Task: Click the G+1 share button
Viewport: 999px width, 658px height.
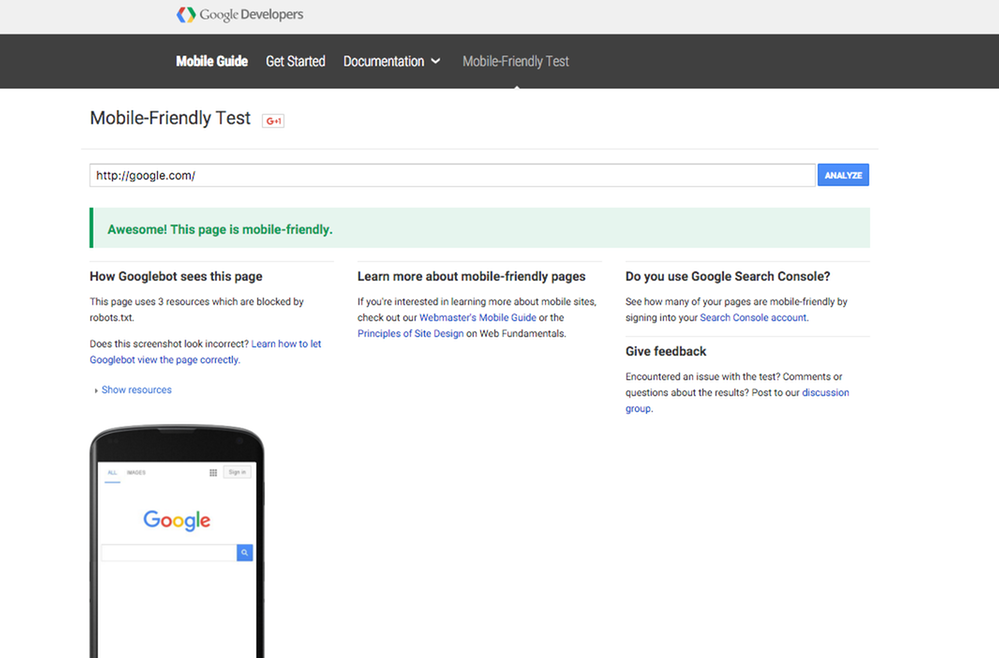Action: [273, 121]
